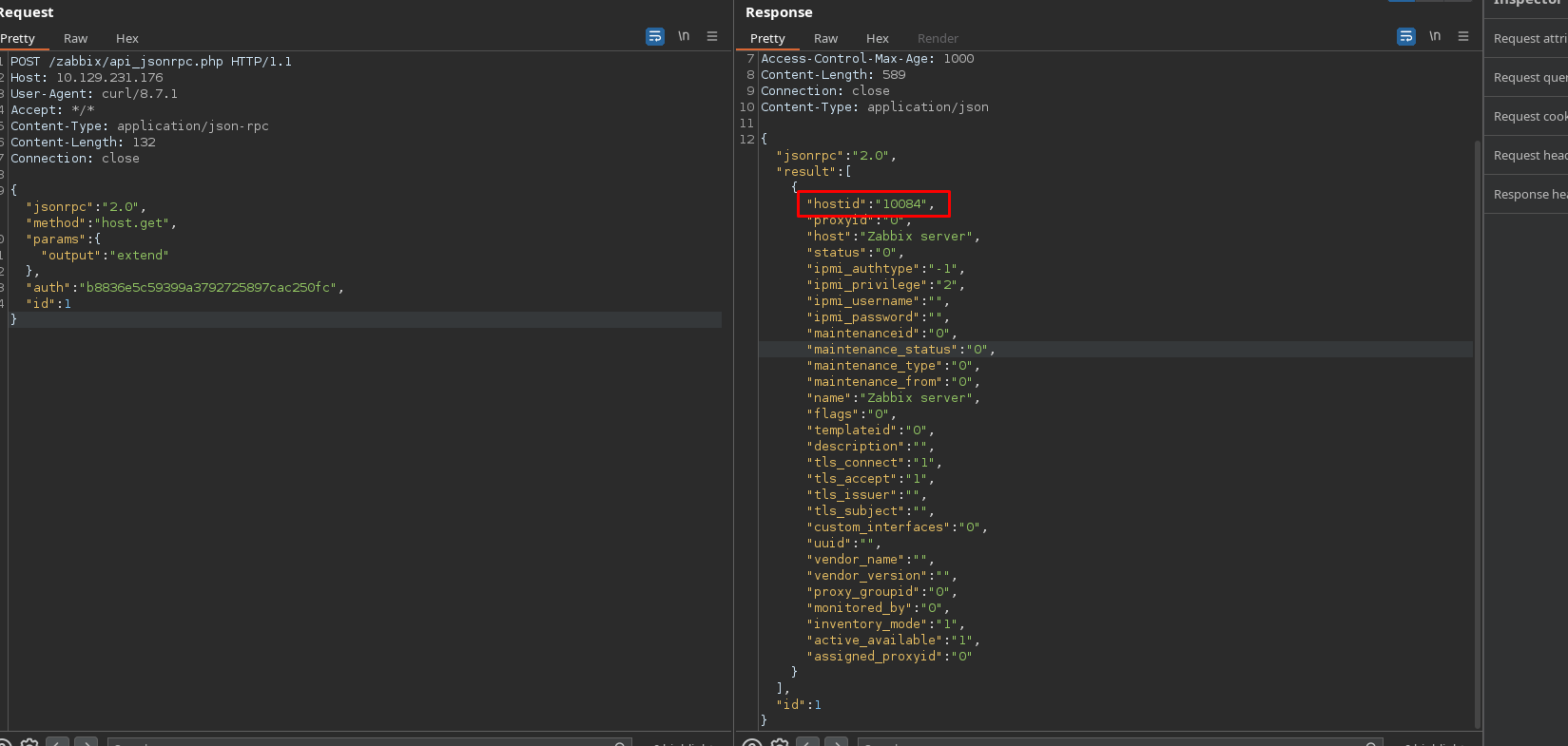1568x746 pixels.
Task: Click the "proxy_groupid":"0" line
Action: 881,591
